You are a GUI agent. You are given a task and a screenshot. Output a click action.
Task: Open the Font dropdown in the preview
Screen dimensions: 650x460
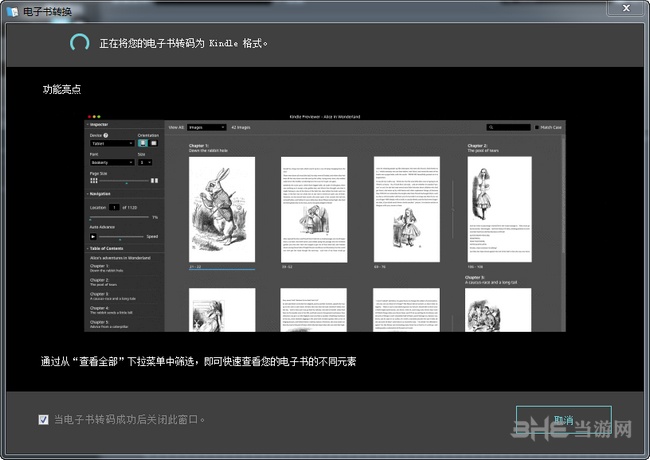(x=112, y=162)
